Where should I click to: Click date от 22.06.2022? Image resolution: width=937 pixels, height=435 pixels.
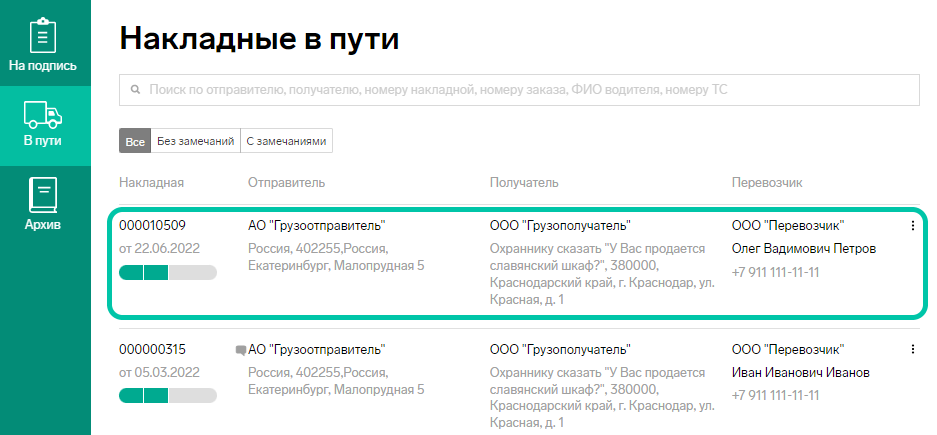160,249
